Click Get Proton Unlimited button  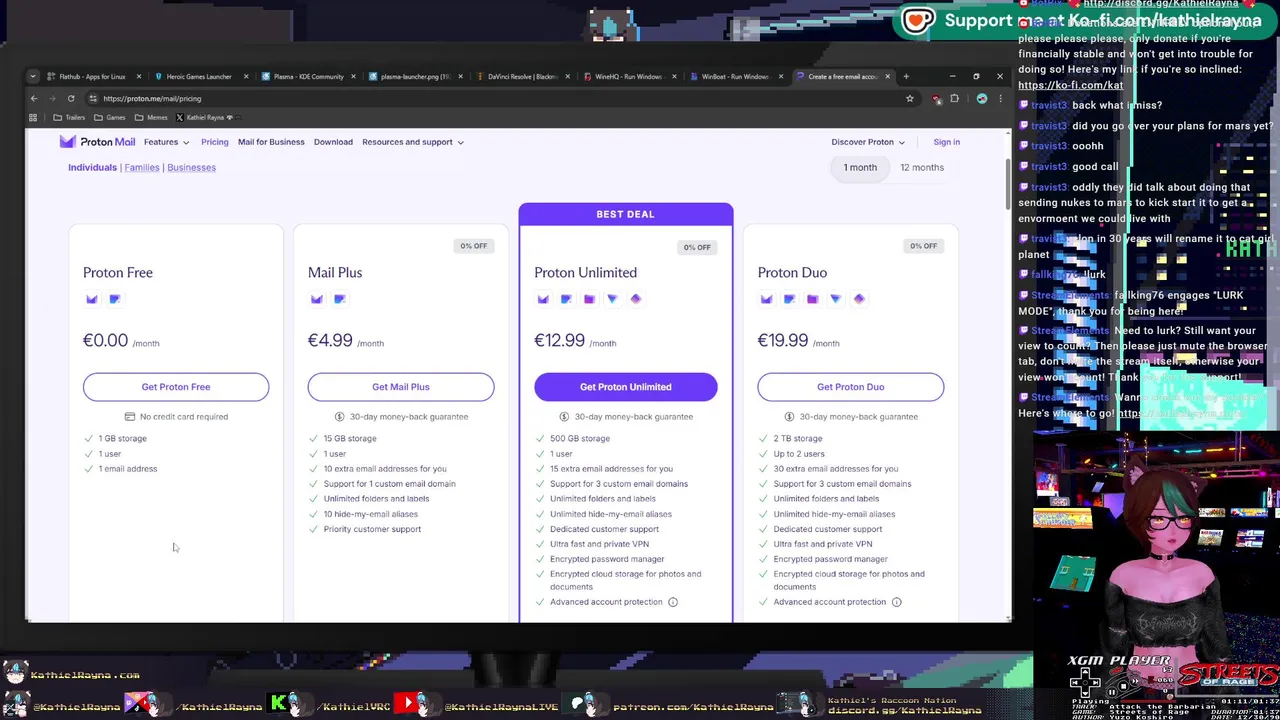(x=626, y=387)
